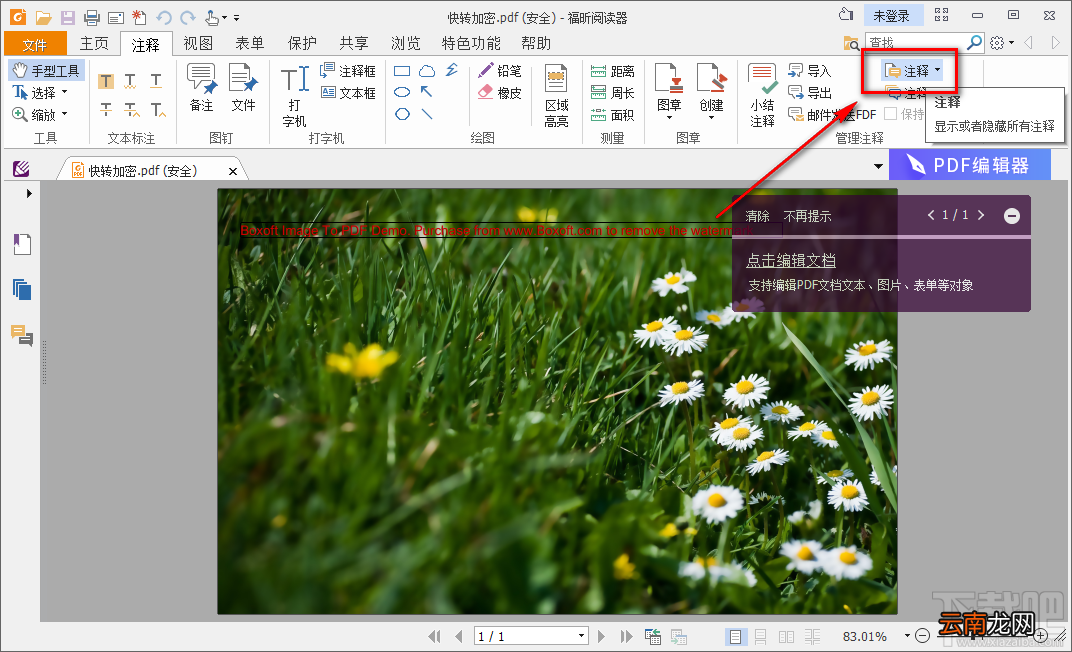Pick the Pencil (铅笔) tool

500,70
